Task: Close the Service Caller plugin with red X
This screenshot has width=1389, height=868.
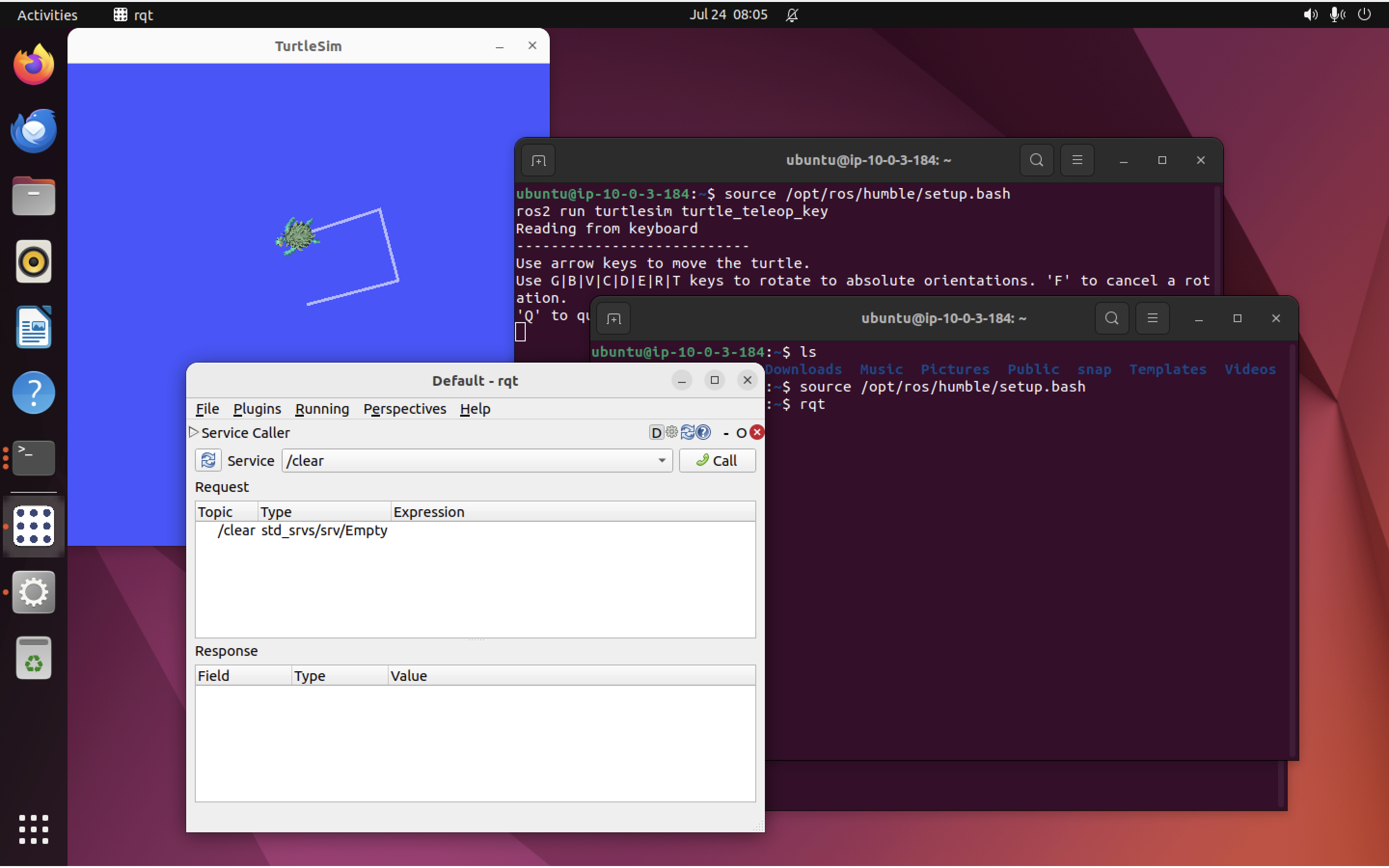Action: (x=757, y=432)
